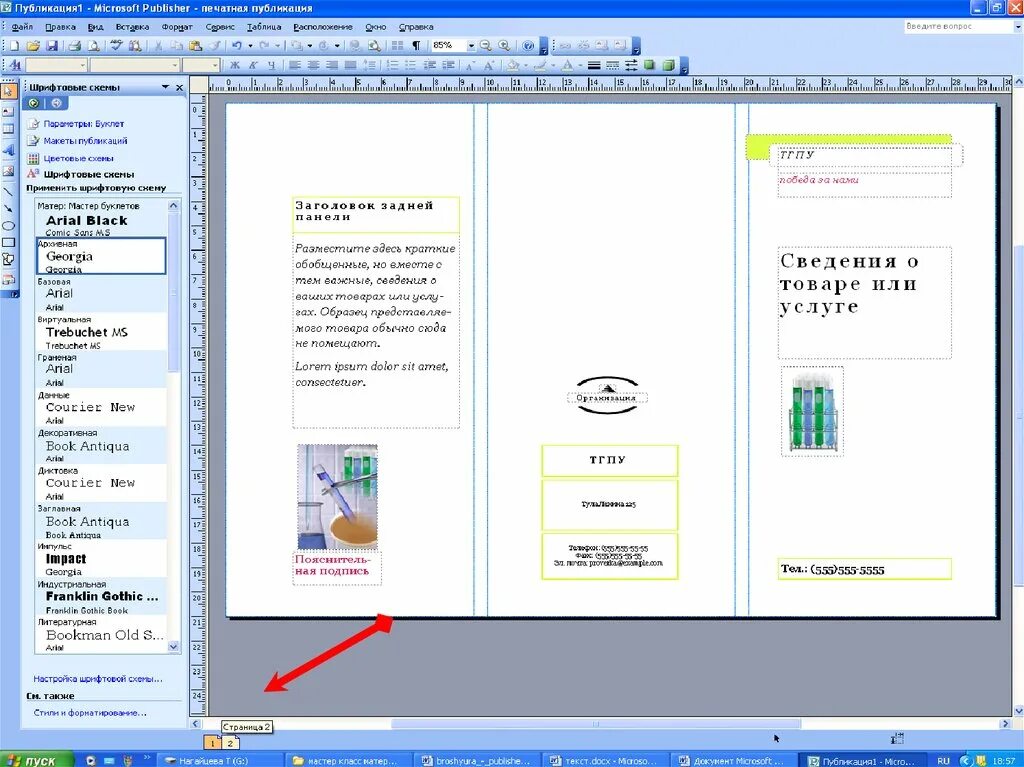The width and height of the screenshot is (1024, 767).
Task: Click the Arrow Style icon
Action: pyautogui.click(x=631, y=65)
